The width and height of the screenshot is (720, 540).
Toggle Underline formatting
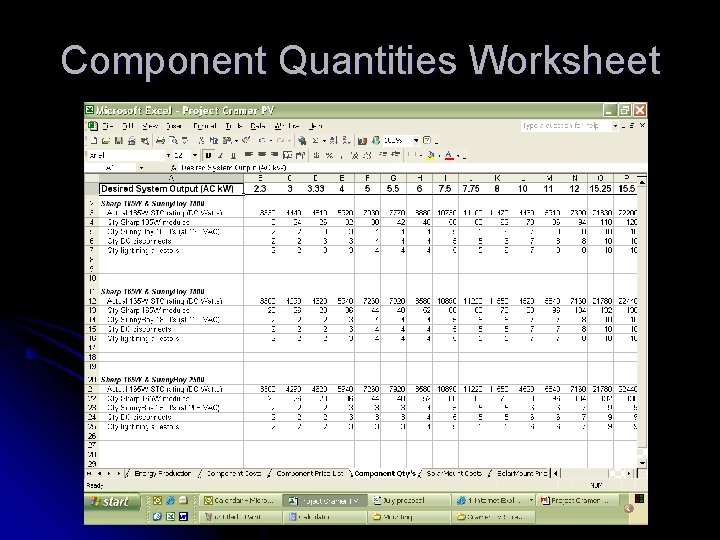point(233,156)
